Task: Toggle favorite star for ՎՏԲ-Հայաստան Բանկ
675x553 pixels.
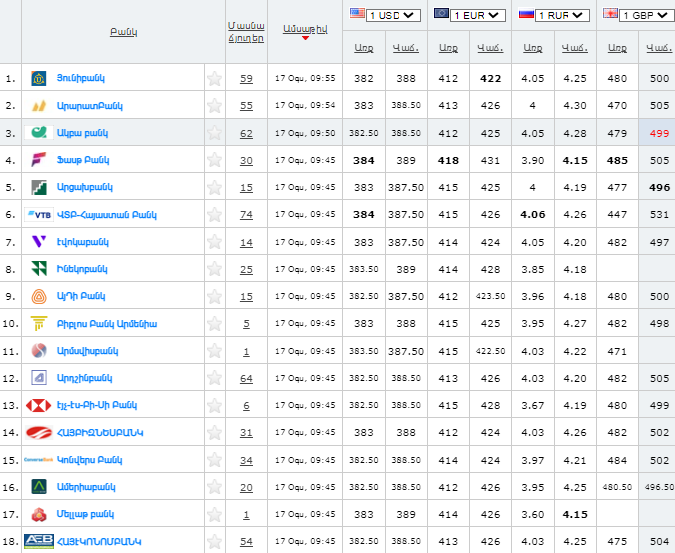Action: tap(214, 215)
